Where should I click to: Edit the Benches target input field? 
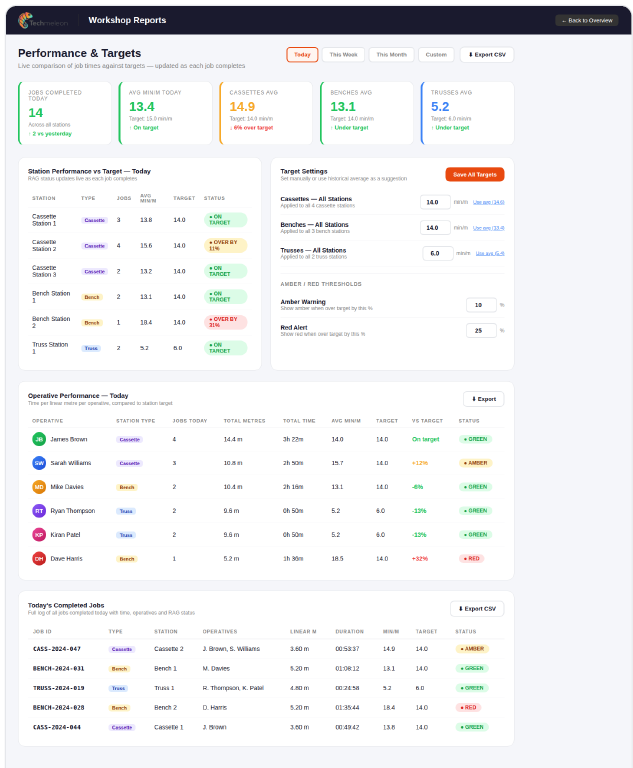435,228
